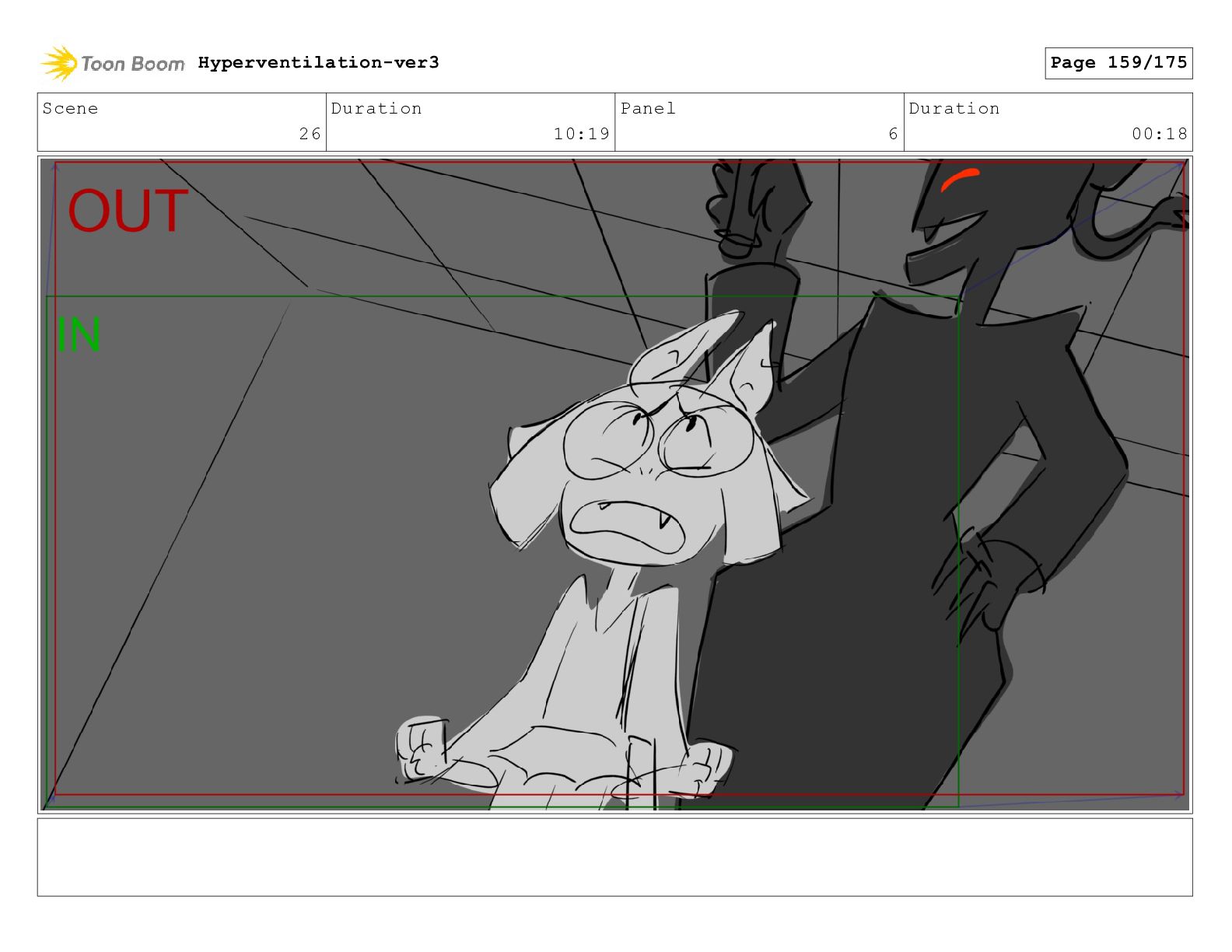This screenshot has height=952, width=1232.
Task: Click the red OUT camera label
Action: coord(128,211)
